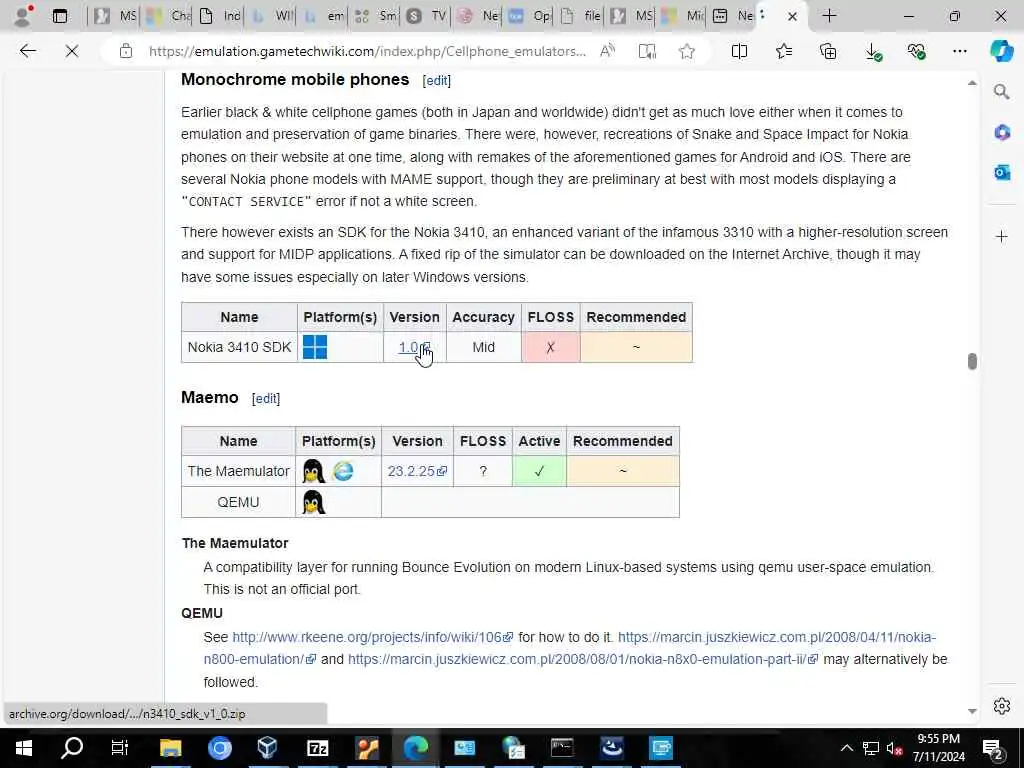Open sidebar search icon
The width and height of the screenshot is (1024, 768).
[x=1002, y=91]
